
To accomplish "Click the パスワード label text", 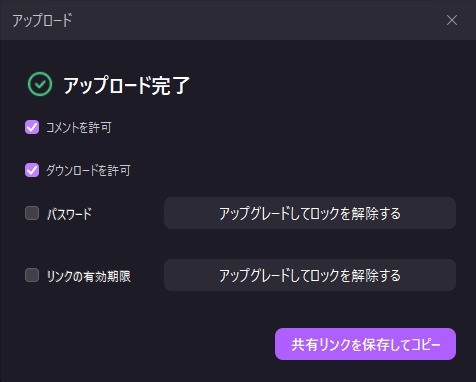I will click(x=69, y=214).
